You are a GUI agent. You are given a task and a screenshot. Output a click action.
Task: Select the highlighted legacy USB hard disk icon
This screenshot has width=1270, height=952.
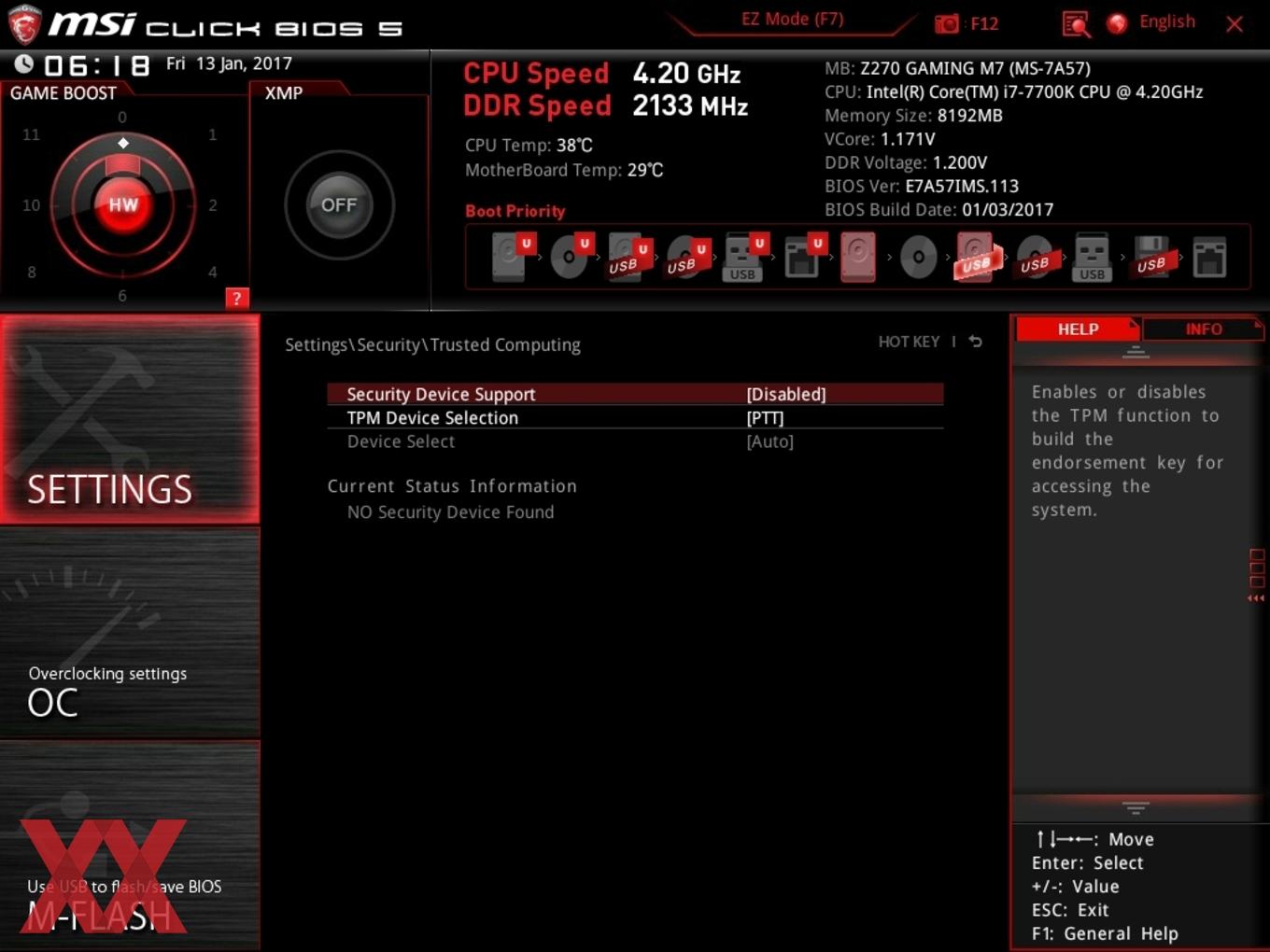pyautogui.click(x=977, y=257)
